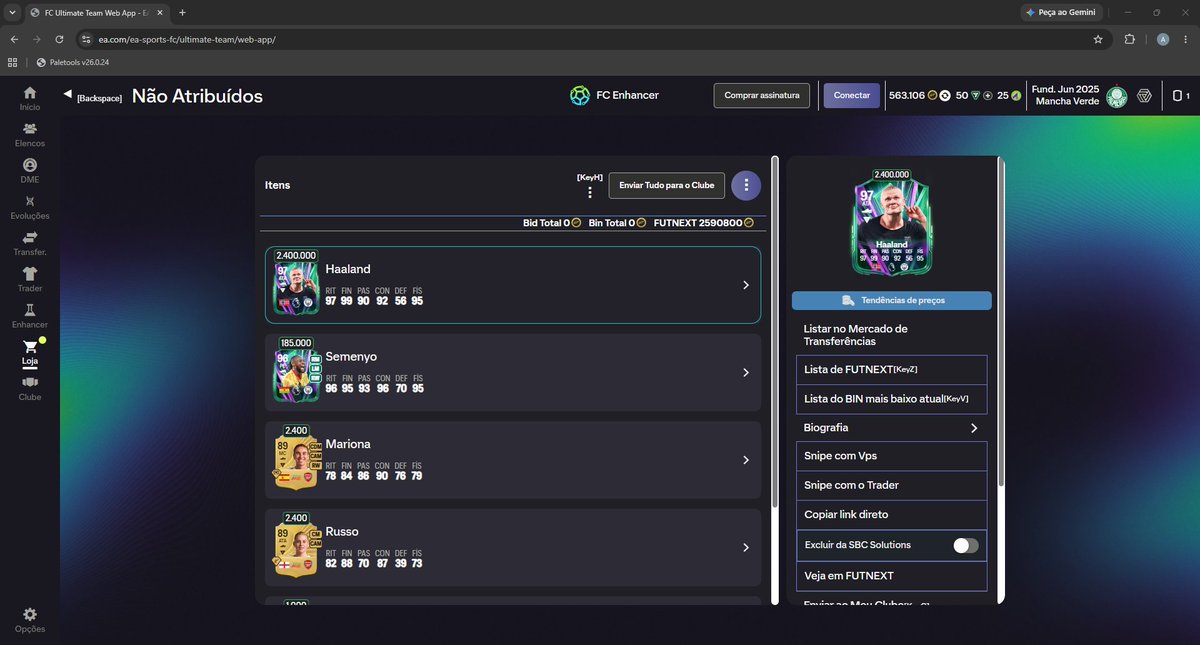Image resolution: width=1200 pixels, height=645 pixels.
Task: Open the SBC storage icon in header
Action: [x=1145, y=96]
